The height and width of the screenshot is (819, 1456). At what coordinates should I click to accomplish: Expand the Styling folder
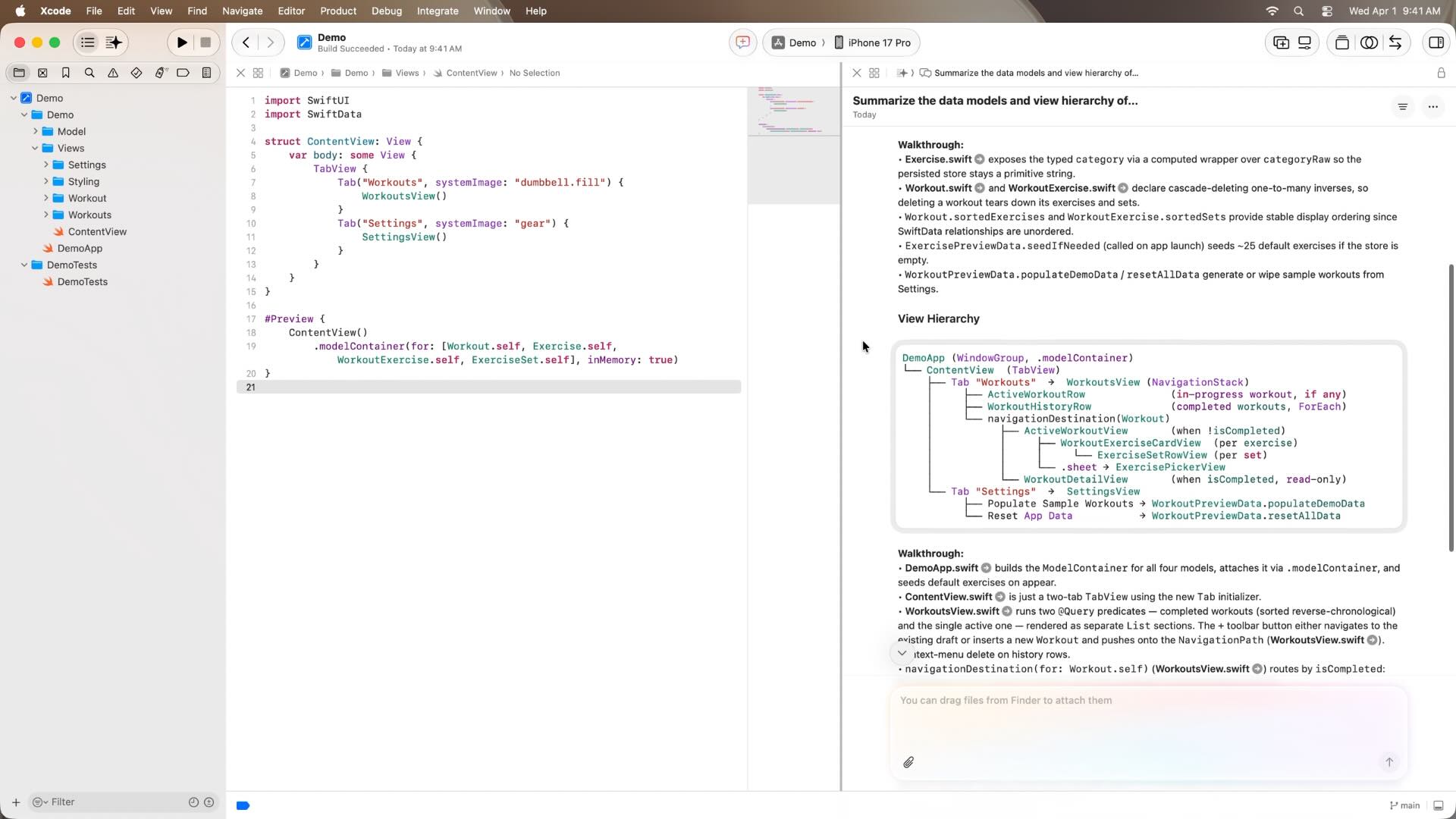[x=45, y=181]
